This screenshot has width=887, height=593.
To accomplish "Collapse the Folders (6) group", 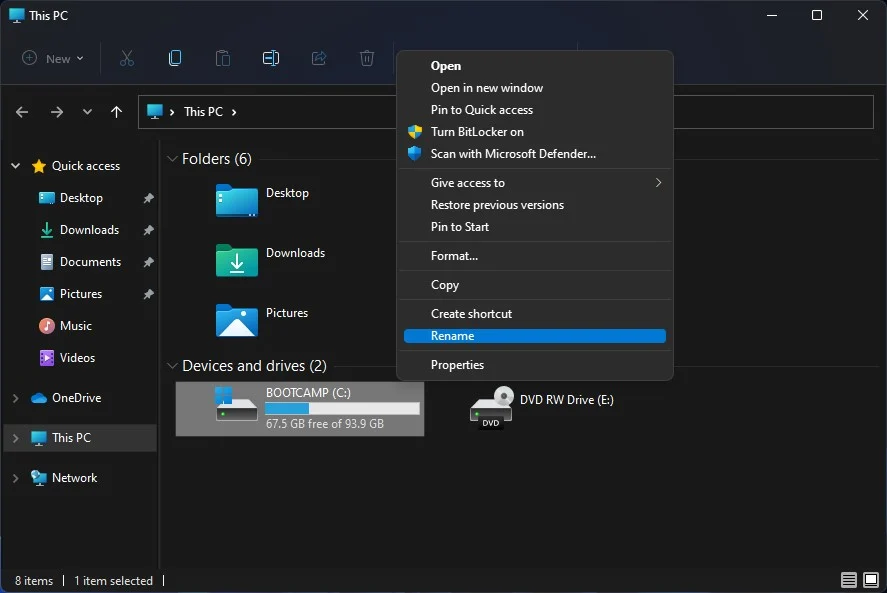I will pyautogui.click(x=172, y=159).
